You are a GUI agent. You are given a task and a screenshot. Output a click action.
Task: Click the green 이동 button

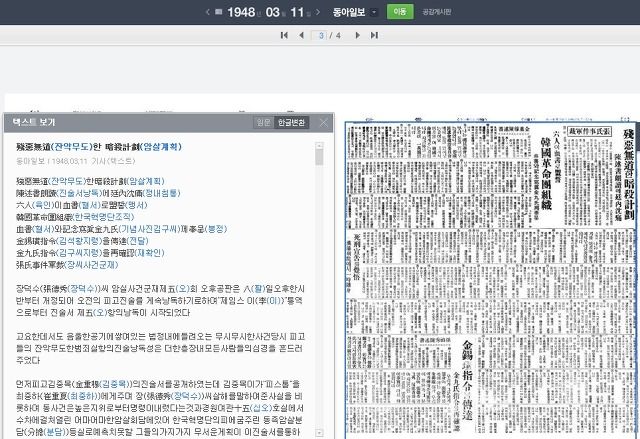click(400, 11)
